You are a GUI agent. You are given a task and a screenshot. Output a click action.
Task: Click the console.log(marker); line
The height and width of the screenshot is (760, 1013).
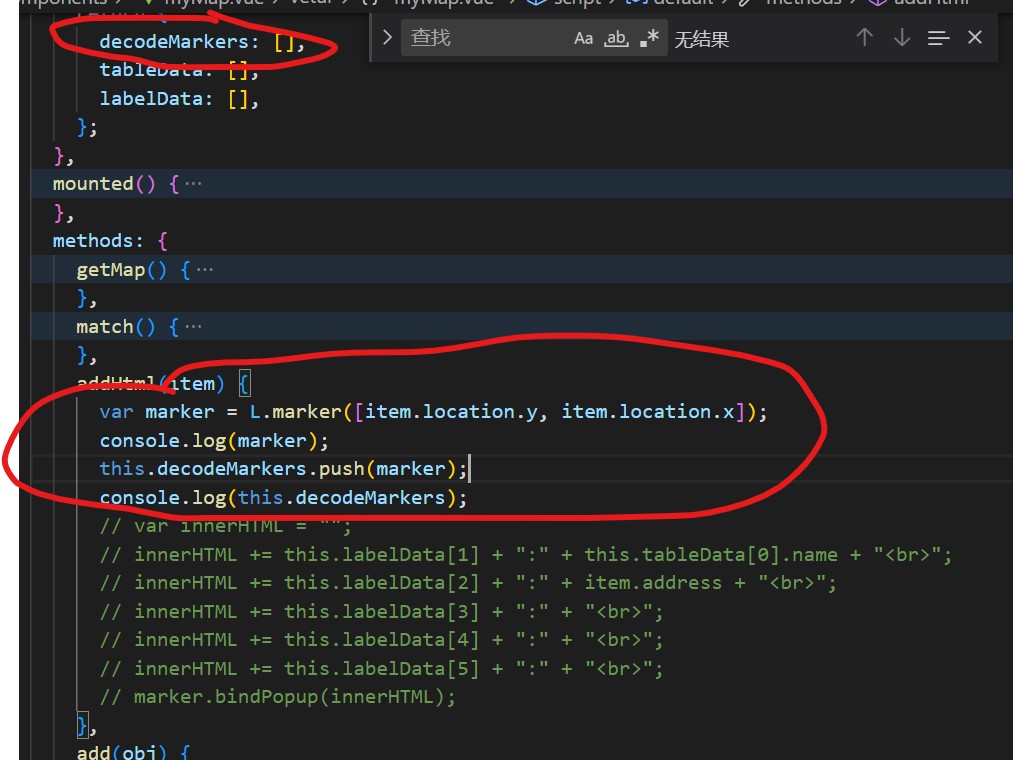(214, 441)
